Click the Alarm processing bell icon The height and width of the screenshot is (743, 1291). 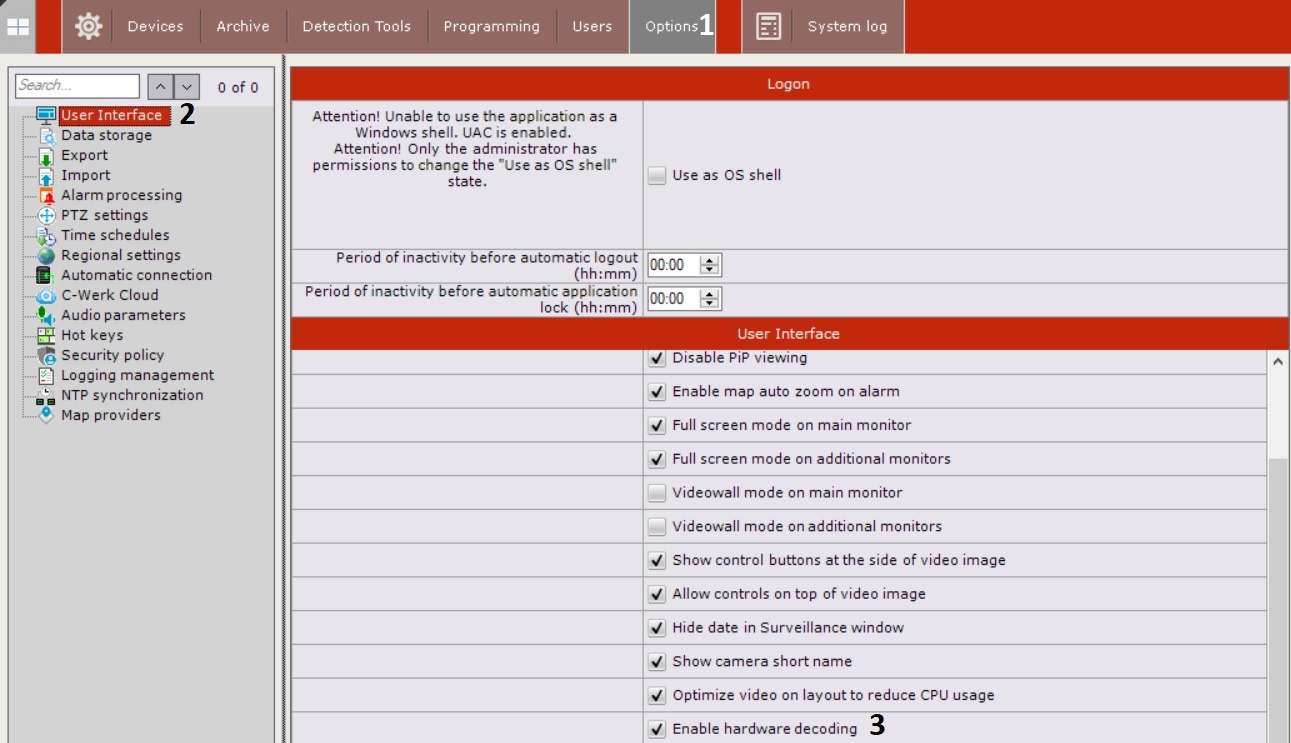(x=46, y=196)
